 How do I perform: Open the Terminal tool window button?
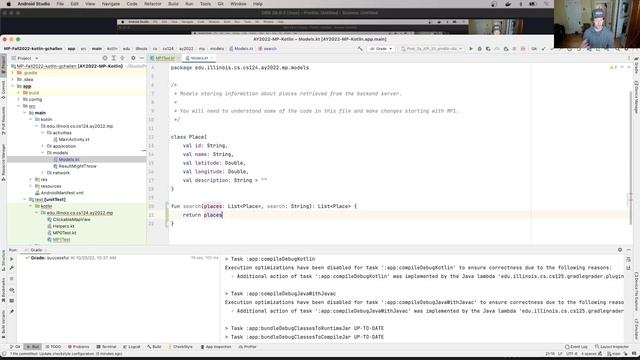[107, 347]
